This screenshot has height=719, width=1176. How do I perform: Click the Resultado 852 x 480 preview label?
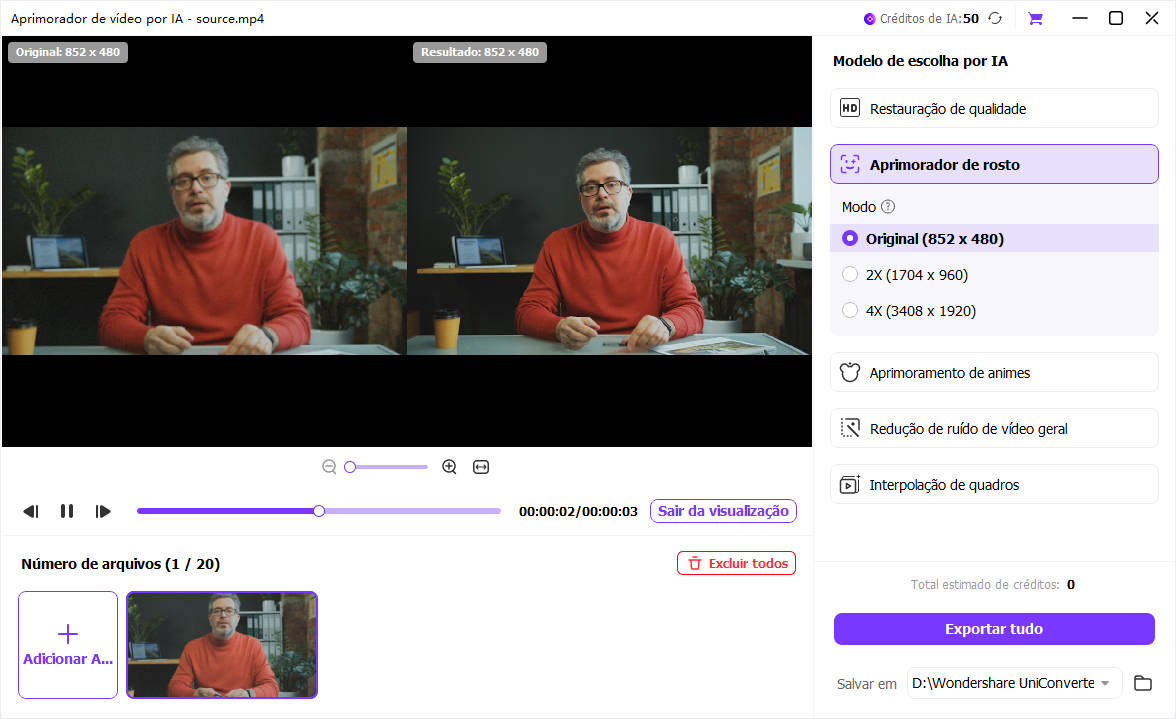coord(479,52)
